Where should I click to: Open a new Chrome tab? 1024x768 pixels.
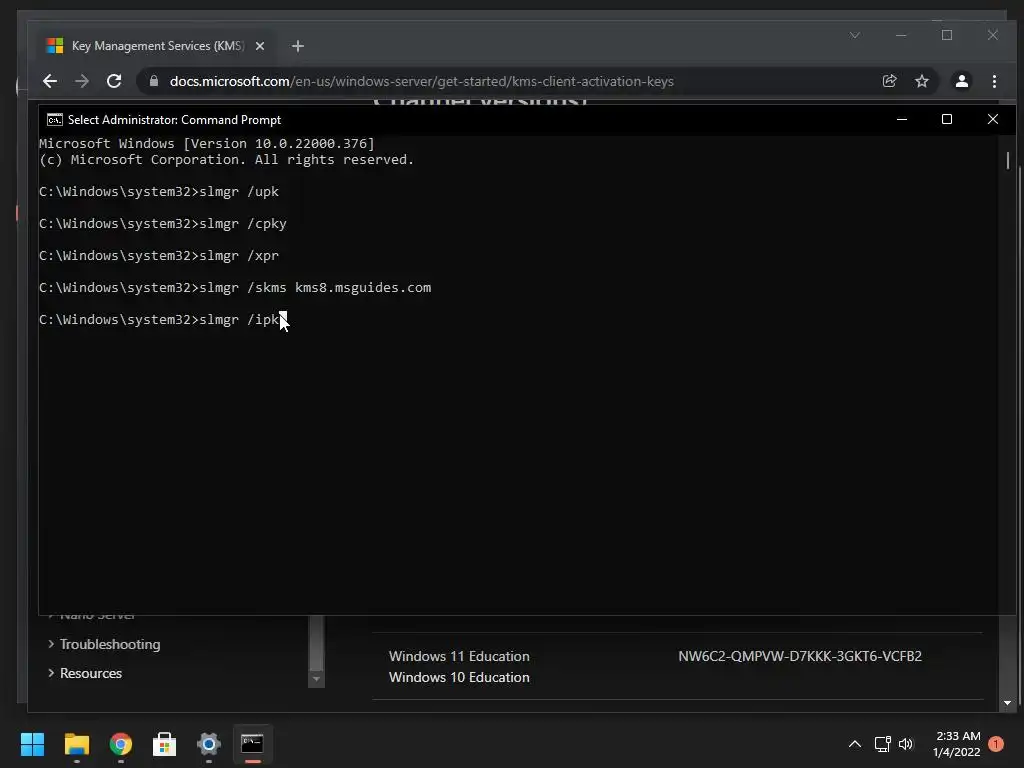tap(298, 46)
